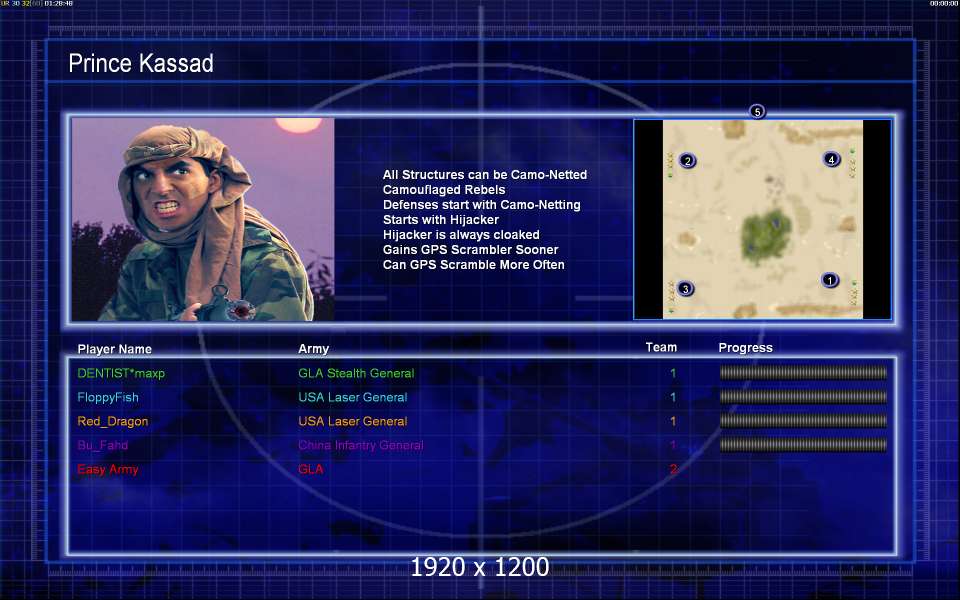Click 'All Structures can be Camo-Netted' line
The width and height of the screenshot is (960, 600).
(x=485, y=174)
